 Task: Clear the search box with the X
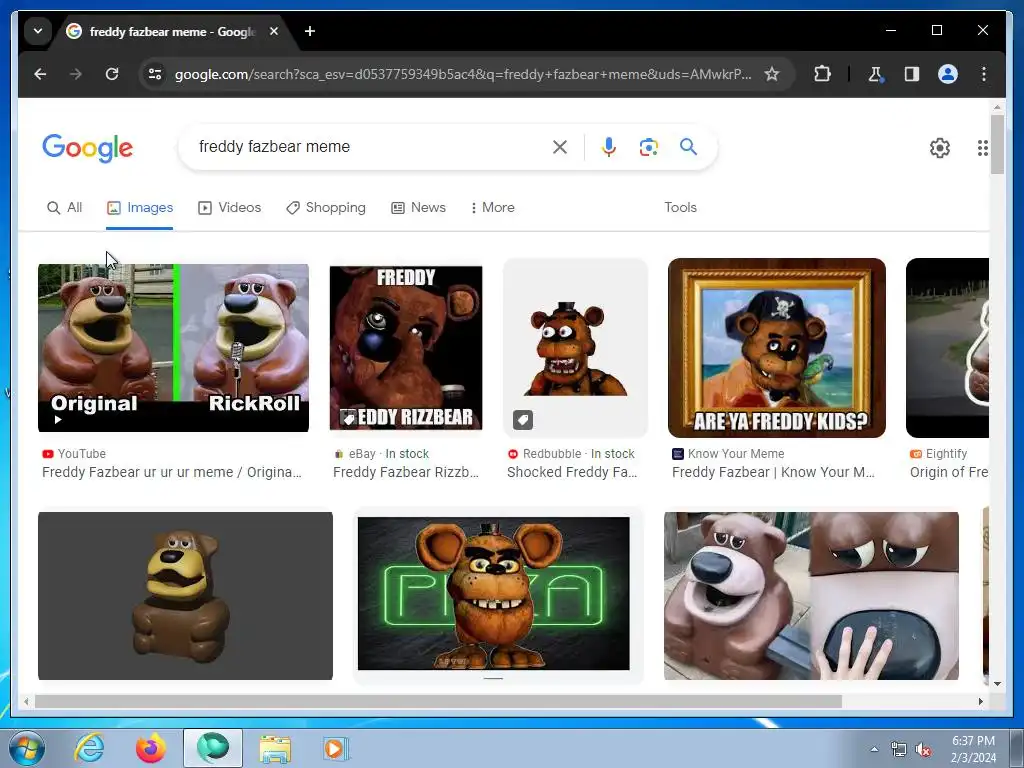coord(560,147)
